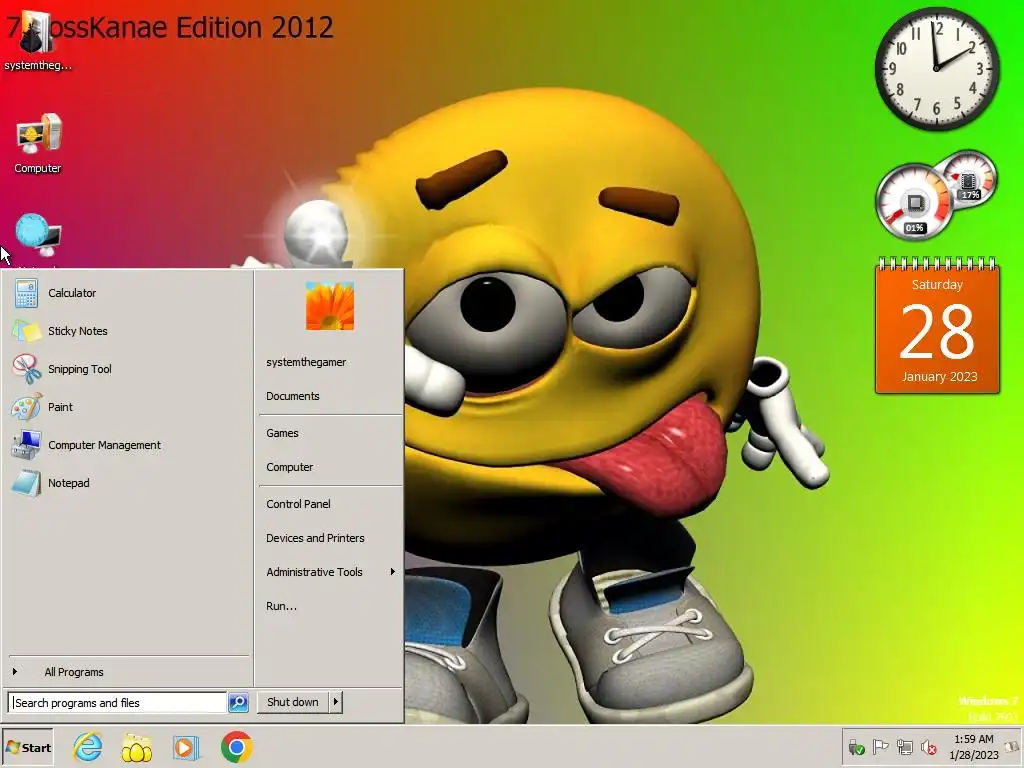This screenshot has height=768, width=1024.
Task: Launch Google Chrome from the taskbar
Action: click(x=236, y=747)
